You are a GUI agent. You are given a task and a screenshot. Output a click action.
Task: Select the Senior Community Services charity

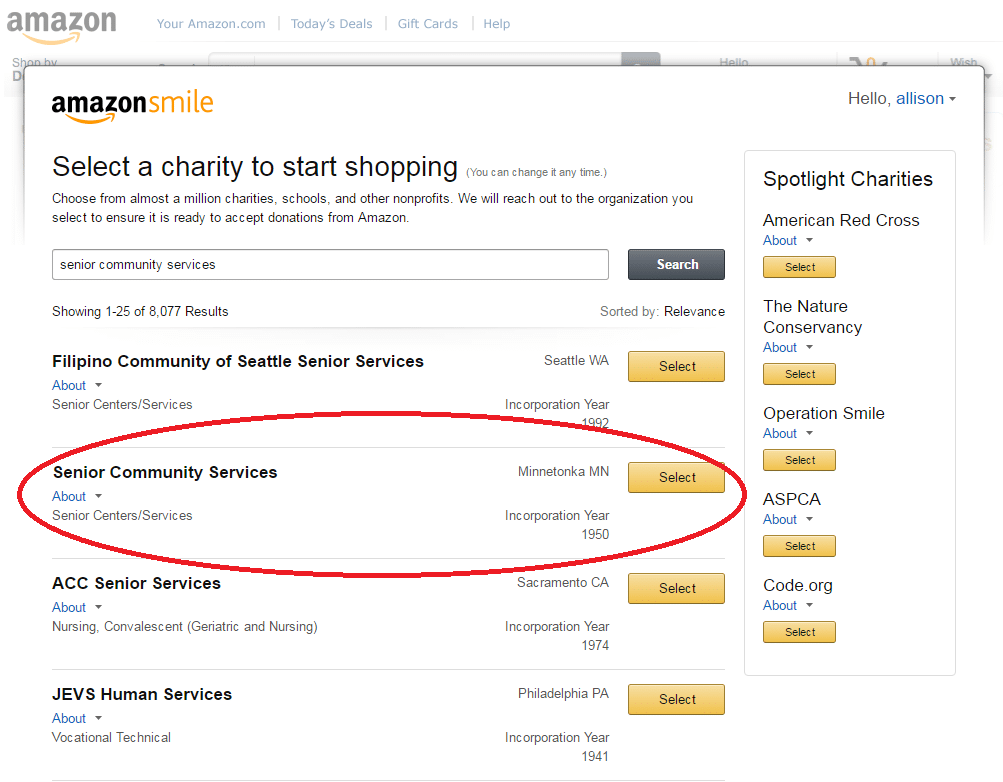click(x=676, y=478)
